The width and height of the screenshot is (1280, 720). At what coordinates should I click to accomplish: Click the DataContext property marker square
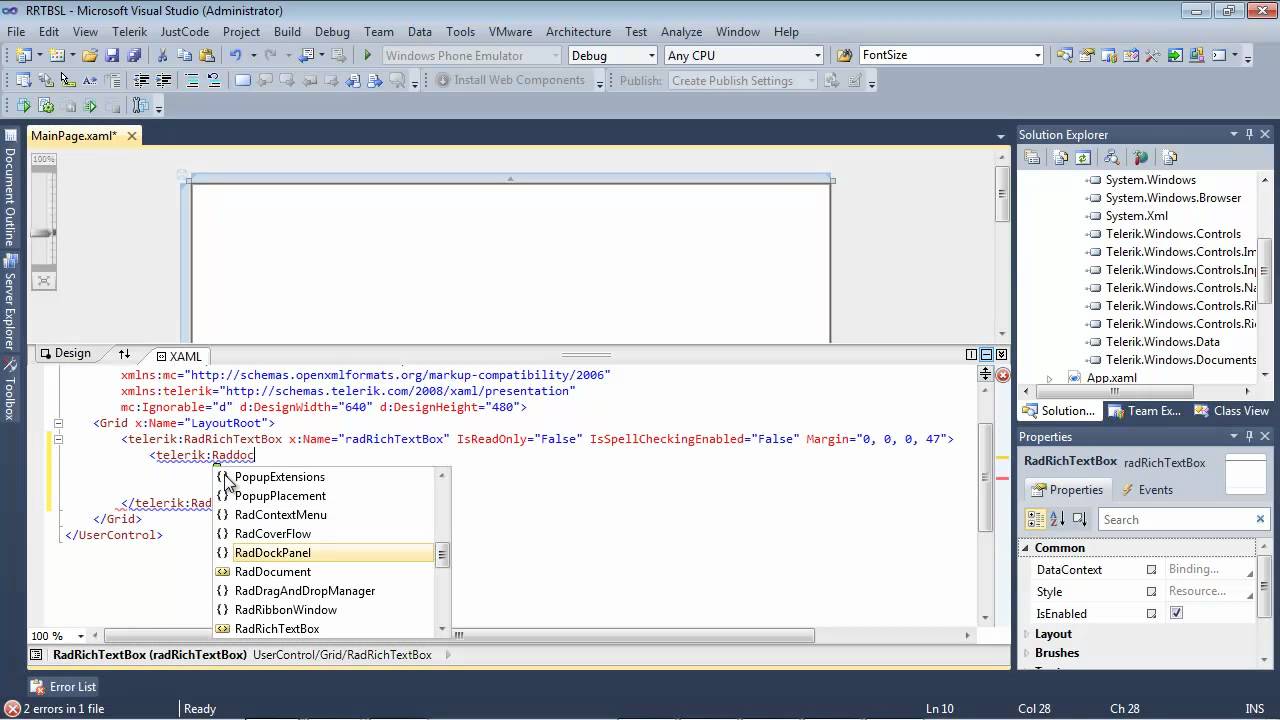click(x=1151, y=570)
